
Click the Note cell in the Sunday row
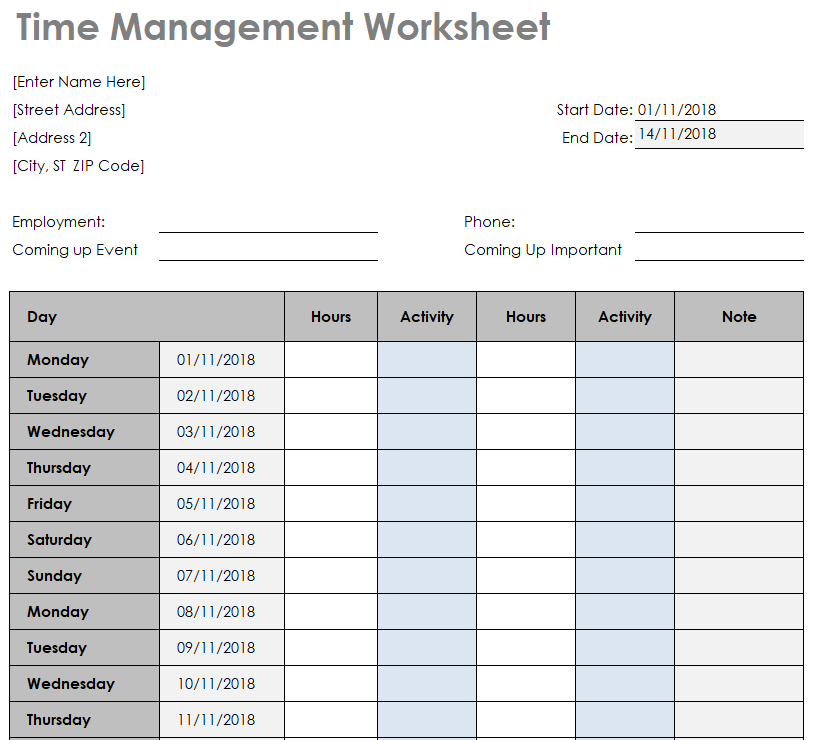tap(739, 576)
